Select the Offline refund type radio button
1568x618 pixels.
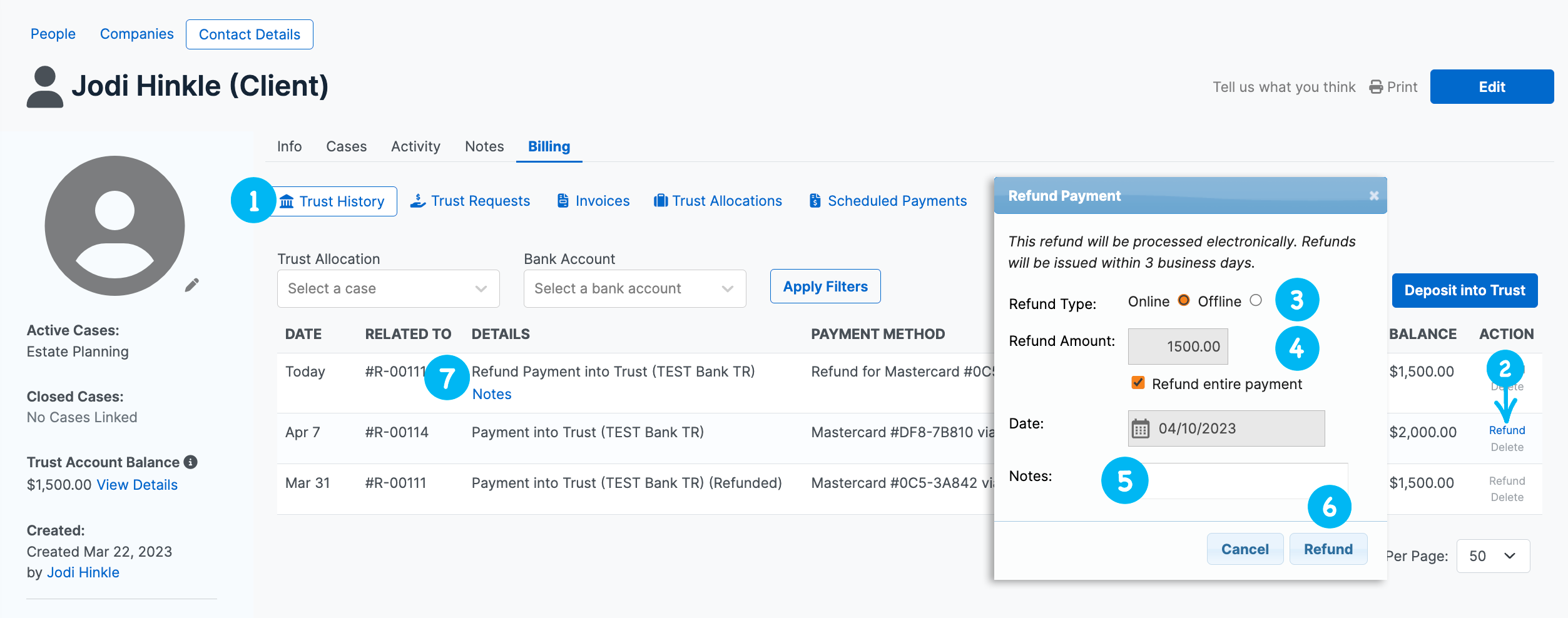[1255, 301]
